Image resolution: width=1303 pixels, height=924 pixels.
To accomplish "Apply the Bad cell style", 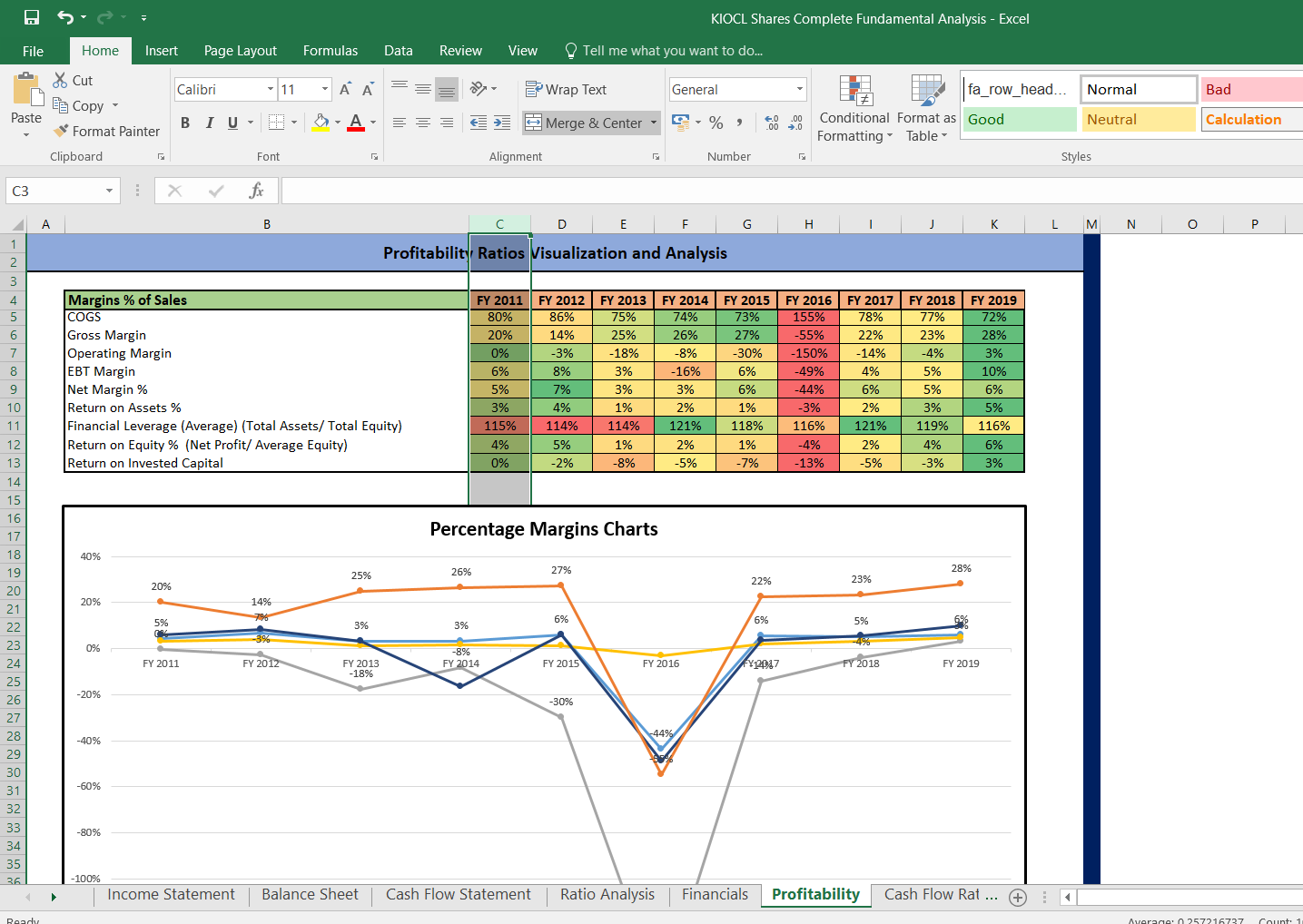I will (x=1252, y=89).
